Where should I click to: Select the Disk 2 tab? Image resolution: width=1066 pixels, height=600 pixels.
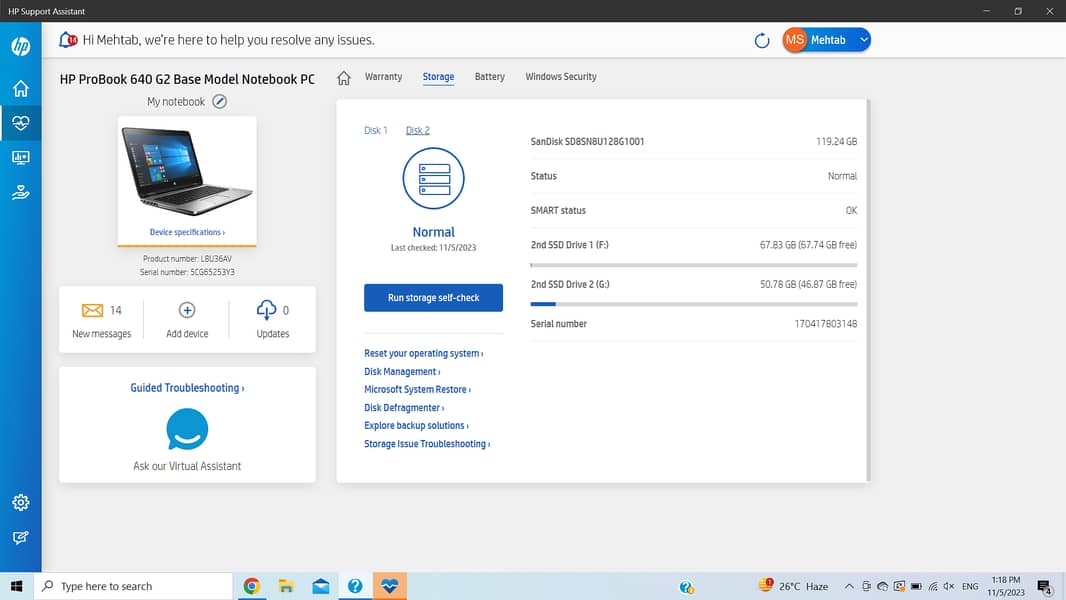point(417,130)
